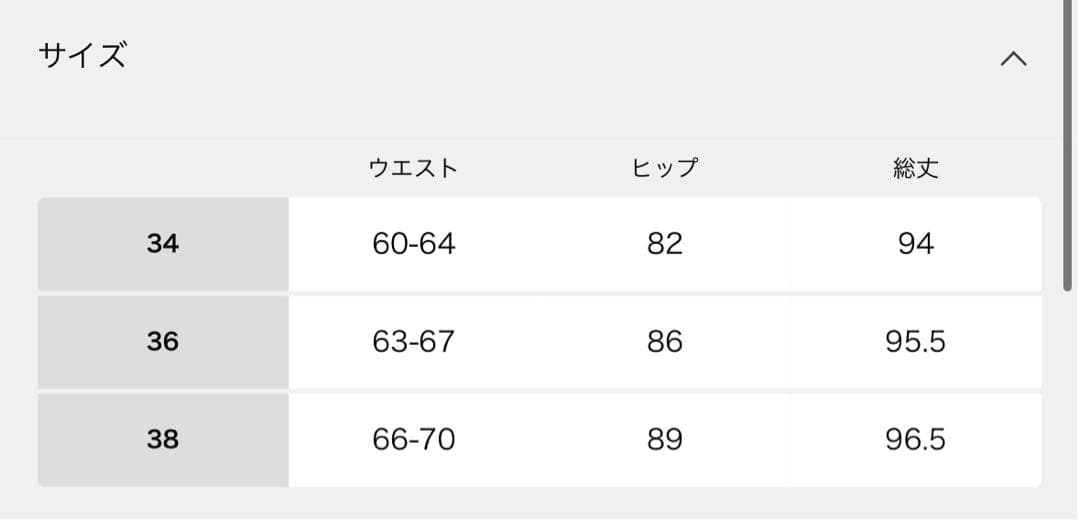Viewport: 1080px width, 520px height.
Task: Click the blank header cell above size 34
Action: [163, 168]
